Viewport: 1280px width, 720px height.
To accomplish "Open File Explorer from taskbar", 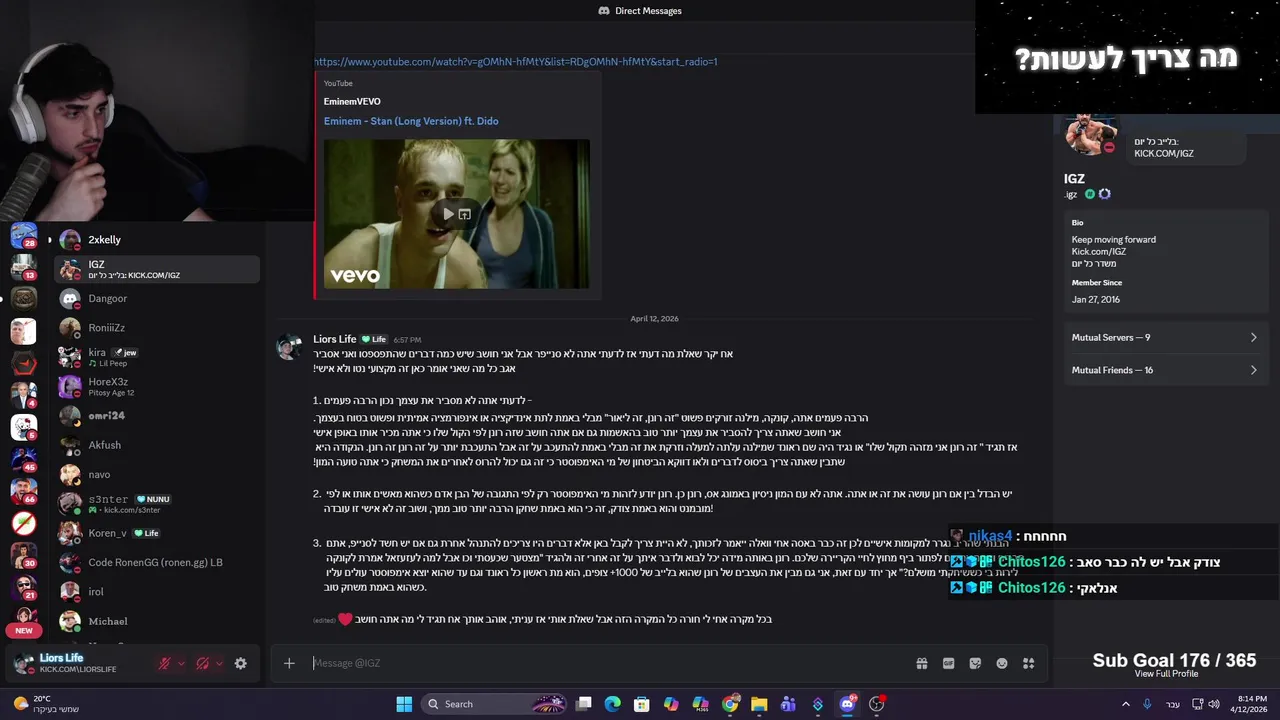I will click(x=759, y=704).
